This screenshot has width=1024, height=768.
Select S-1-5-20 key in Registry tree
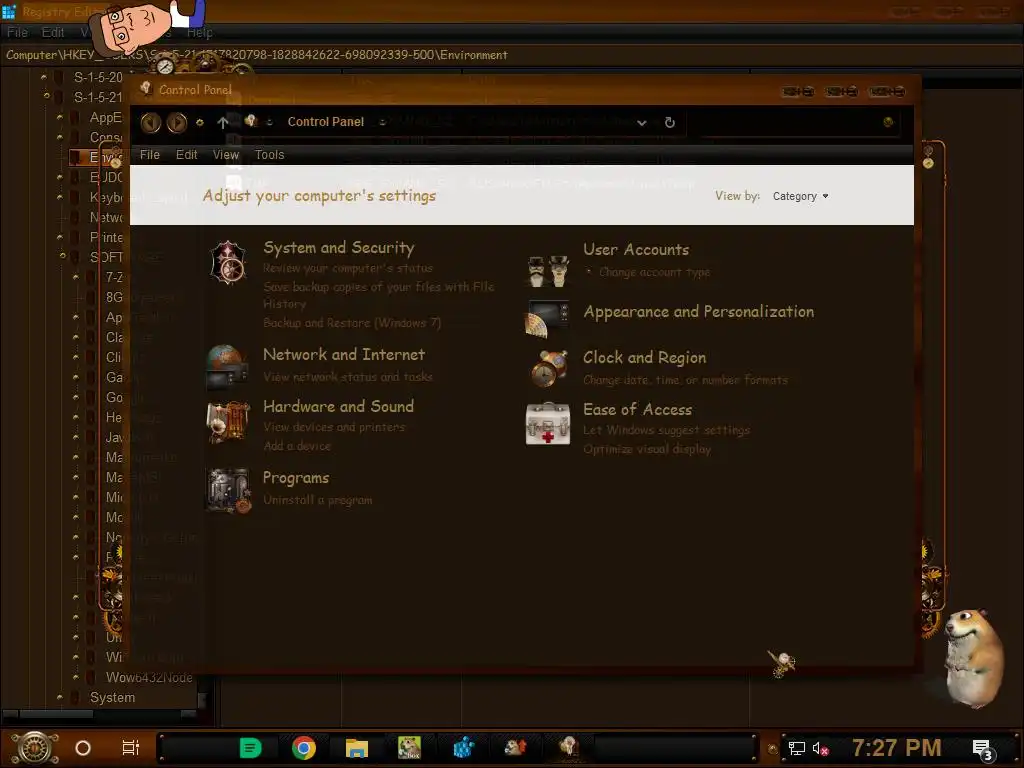(98, 77)
